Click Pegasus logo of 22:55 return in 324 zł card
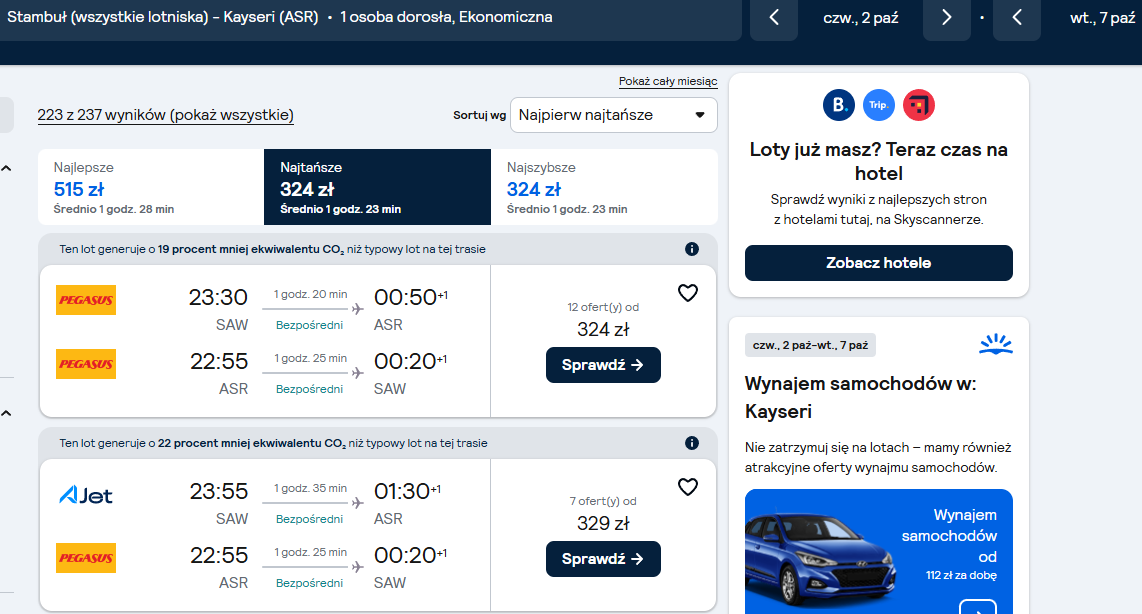Screen dimensions: 1142x614 click(x=86, y=364)
